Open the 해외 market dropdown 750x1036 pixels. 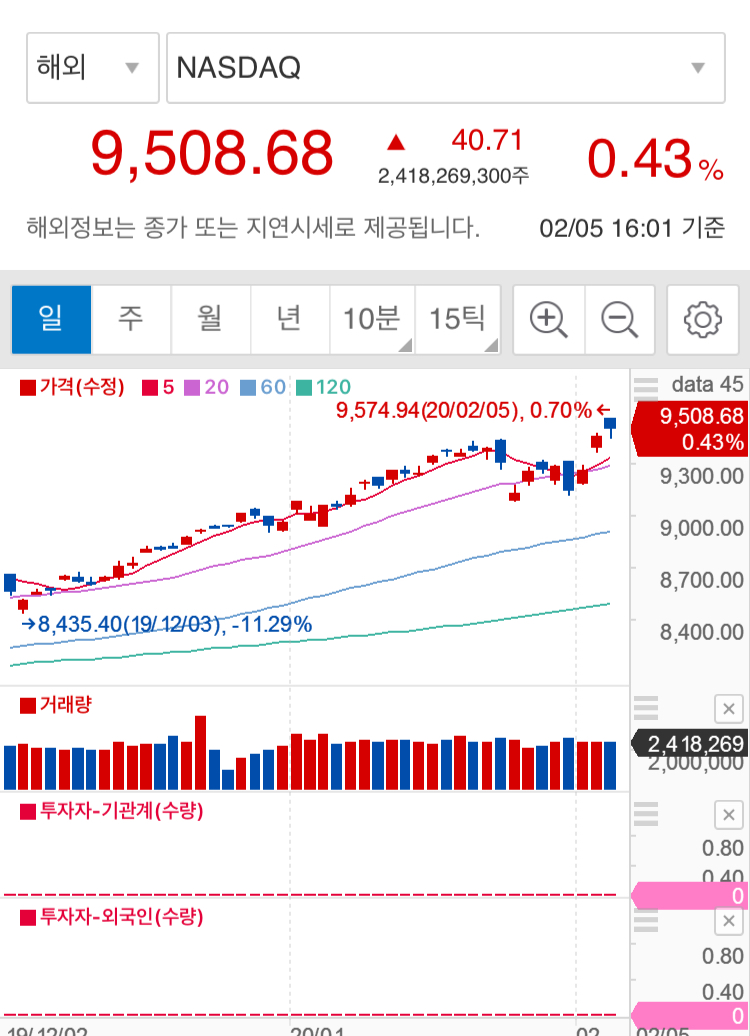tap(93, 67)
